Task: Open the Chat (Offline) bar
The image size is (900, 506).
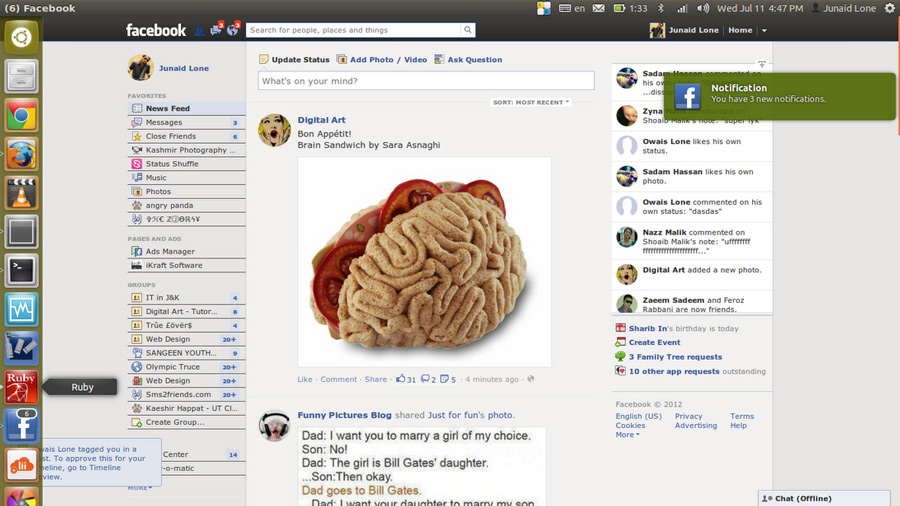Action: coord(824,498)
